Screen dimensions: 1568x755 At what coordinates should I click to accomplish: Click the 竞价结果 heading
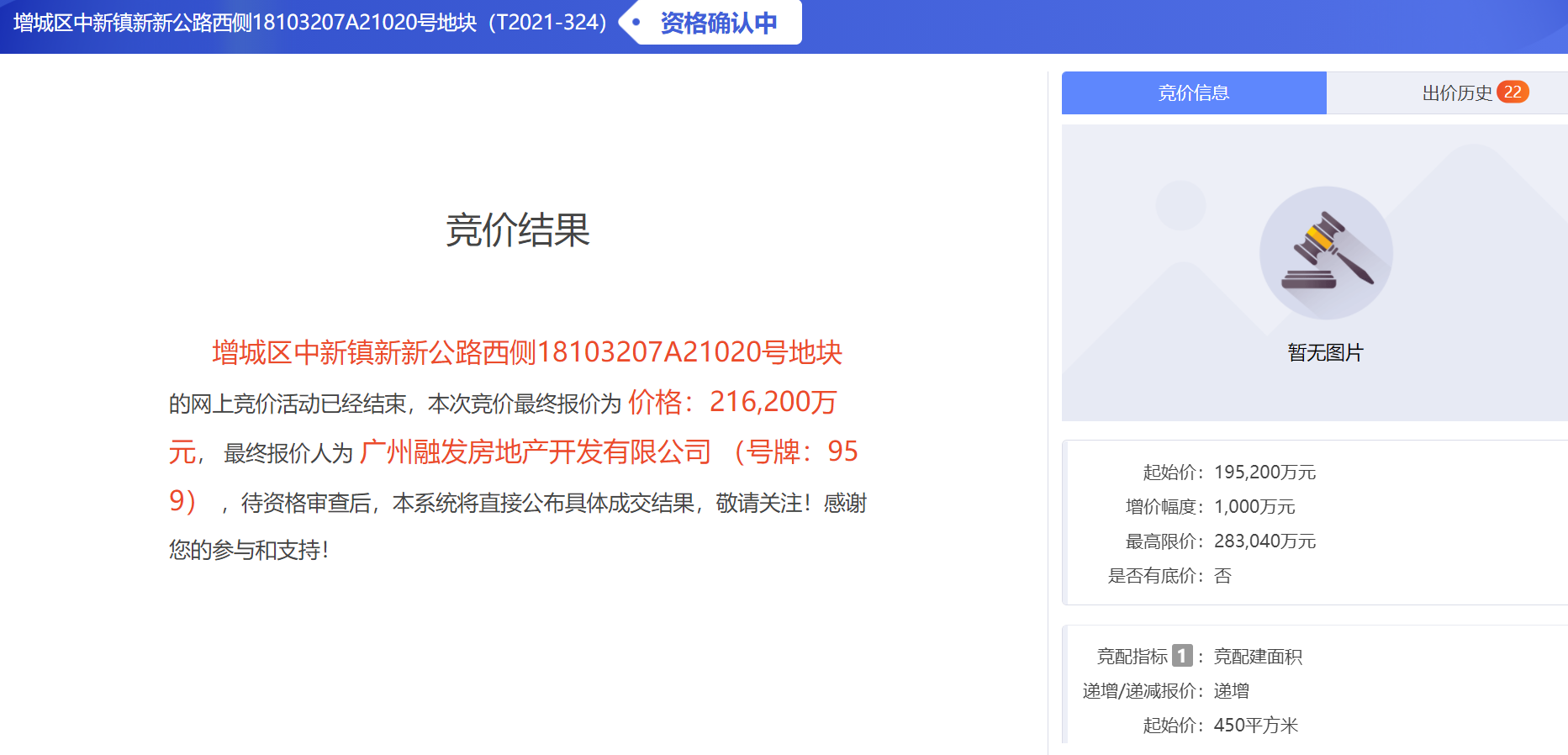(x=517, y=230)
